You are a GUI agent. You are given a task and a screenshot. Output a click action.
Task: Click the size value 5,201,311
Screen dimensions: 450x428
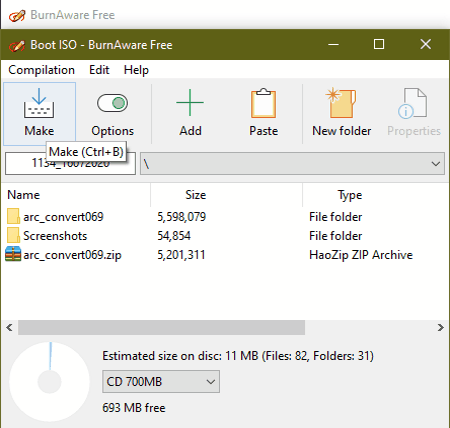pos(181,255)
